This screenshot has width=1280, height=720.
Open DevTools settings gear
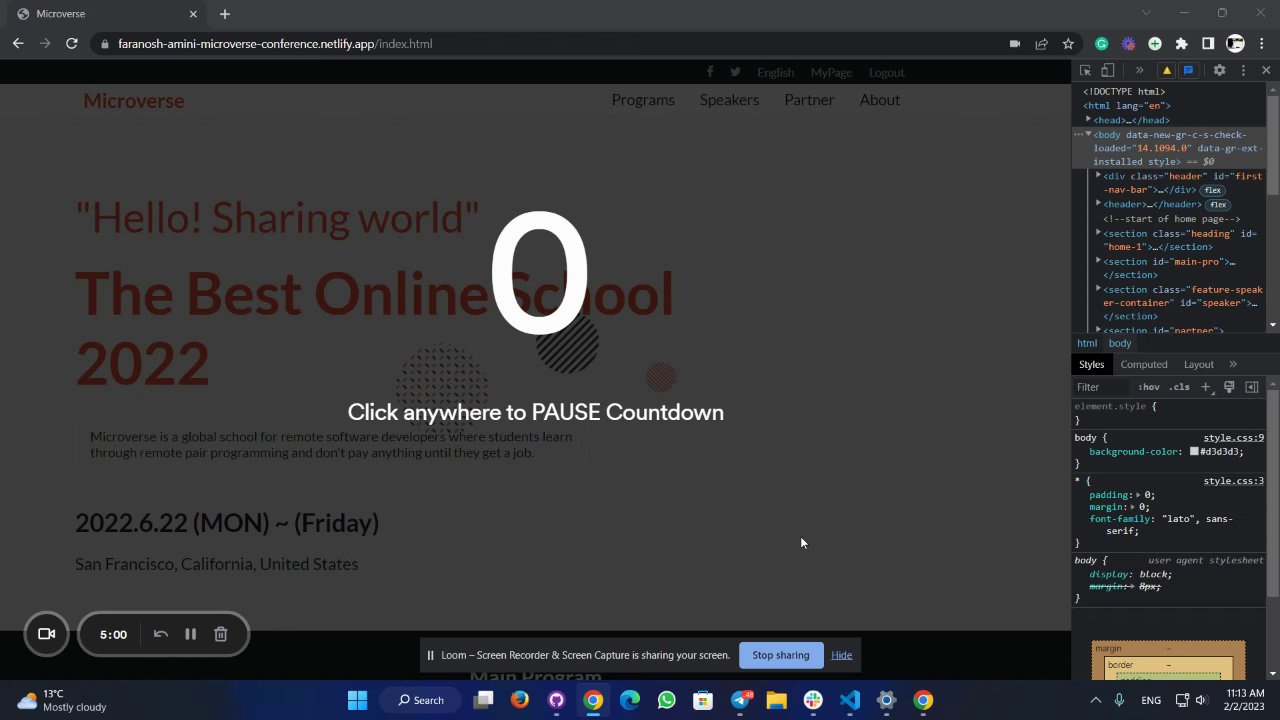pyautogui.click(x=1219, y=71)
